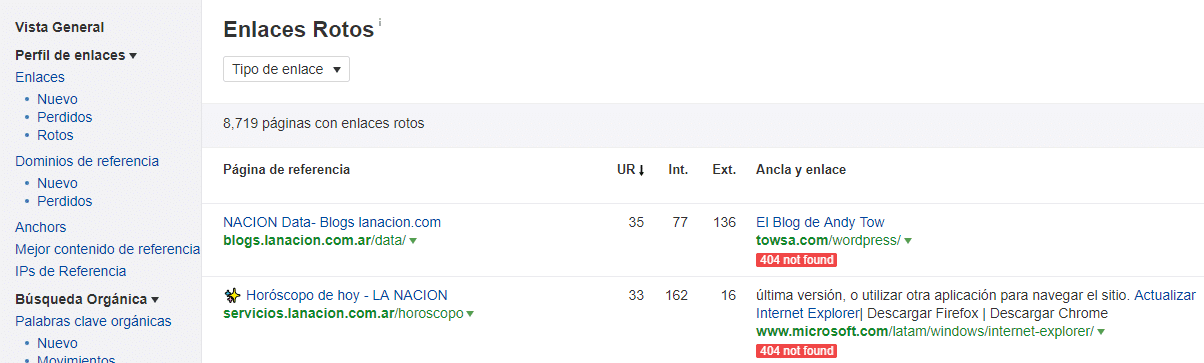Expand the towsa.com/wordpress/ URL arrow

tap(908, 241)
